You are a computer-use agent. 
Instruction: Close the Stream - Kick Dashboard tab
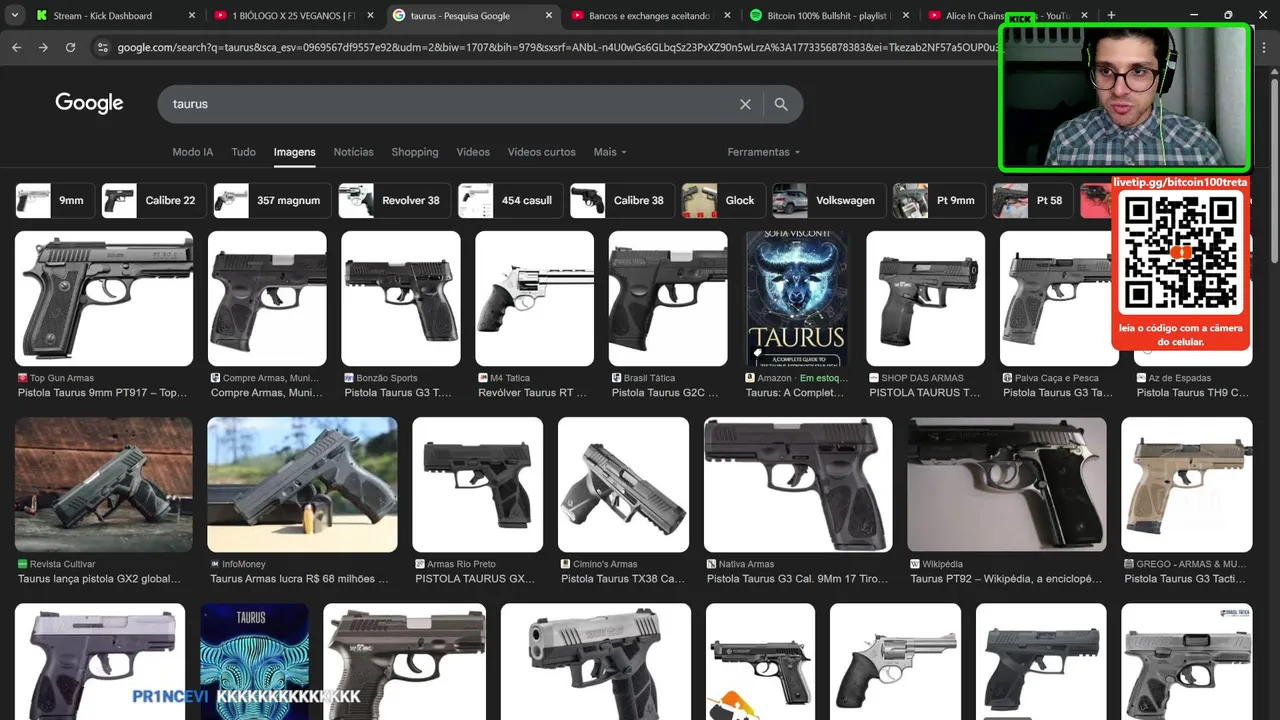point(192,15)
